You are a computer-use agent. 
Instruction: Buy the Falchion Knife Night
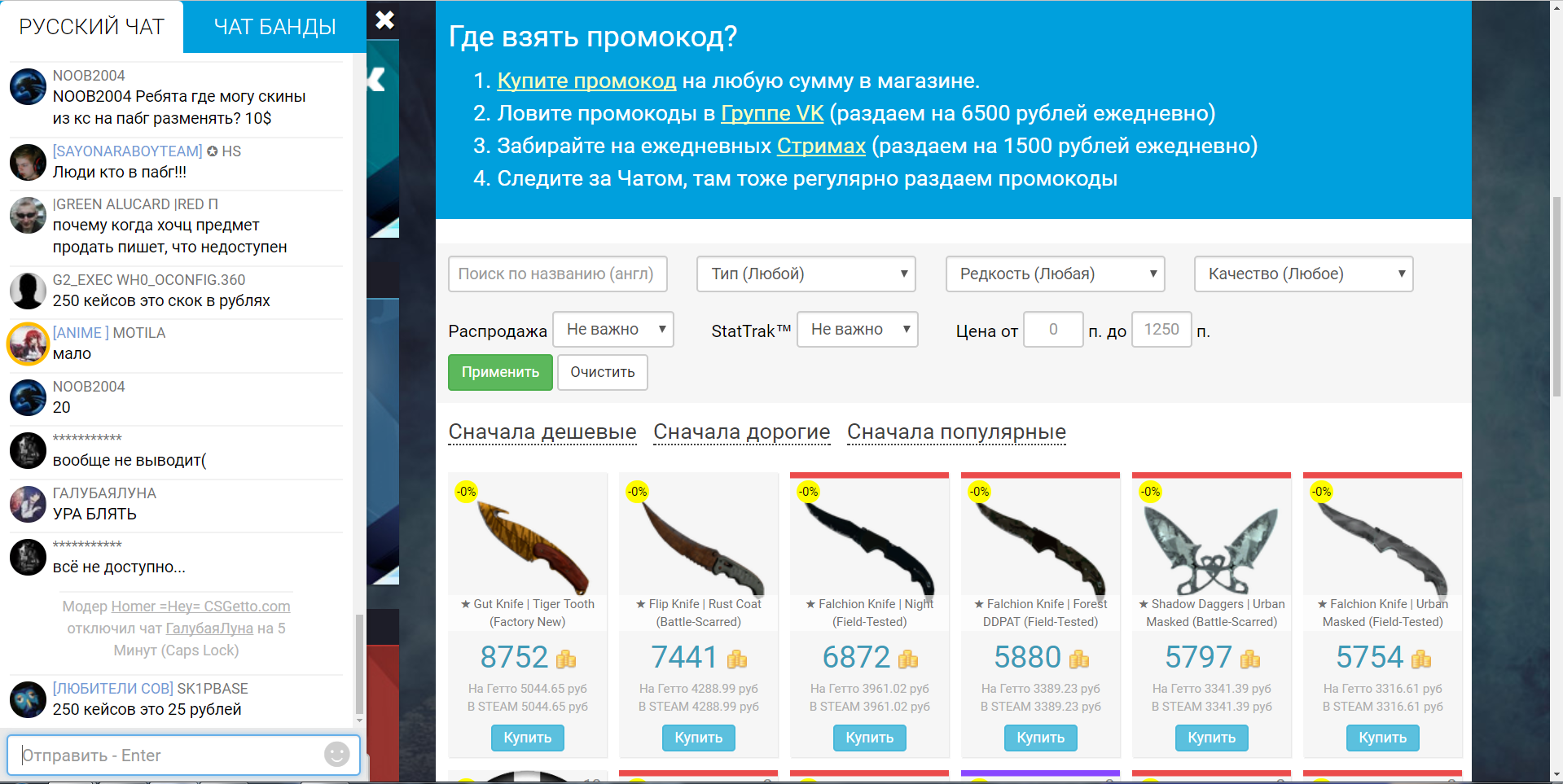[870, 738]
